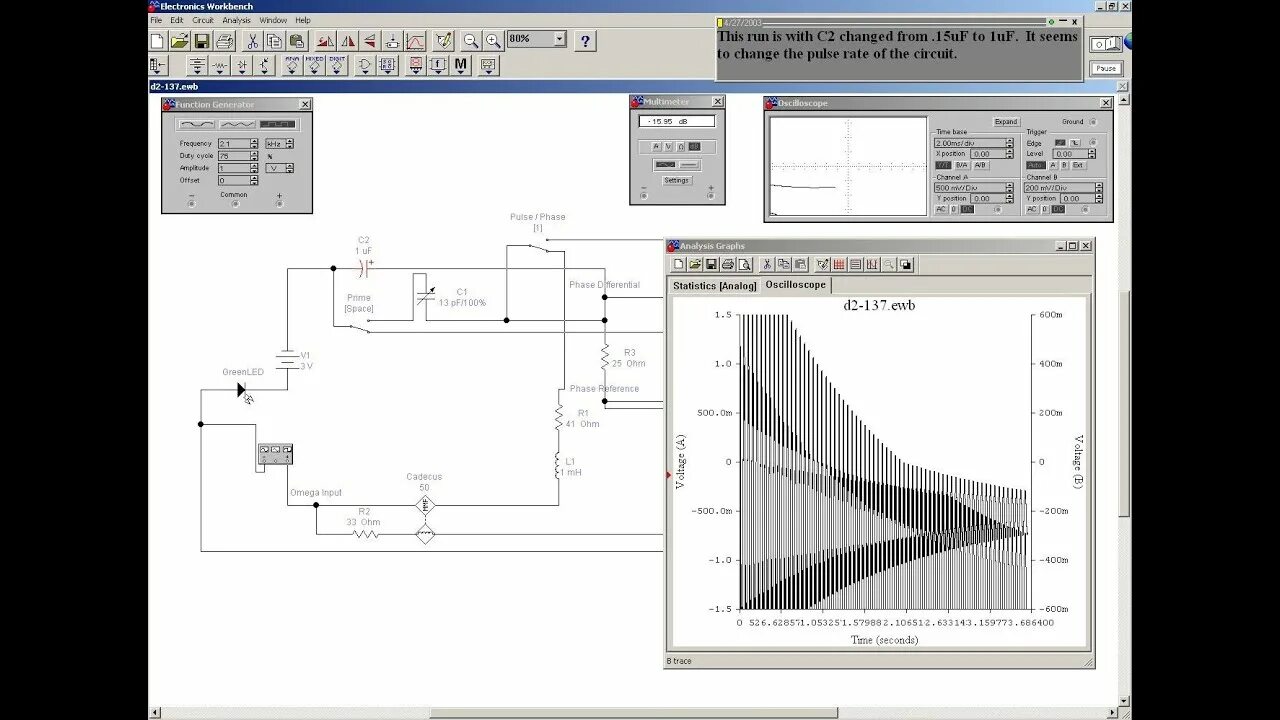The height and width of the screenshot is (720, 1280).
Task: Switch to Statistics [Analog] tab
Action: click(x=714, y=286)
